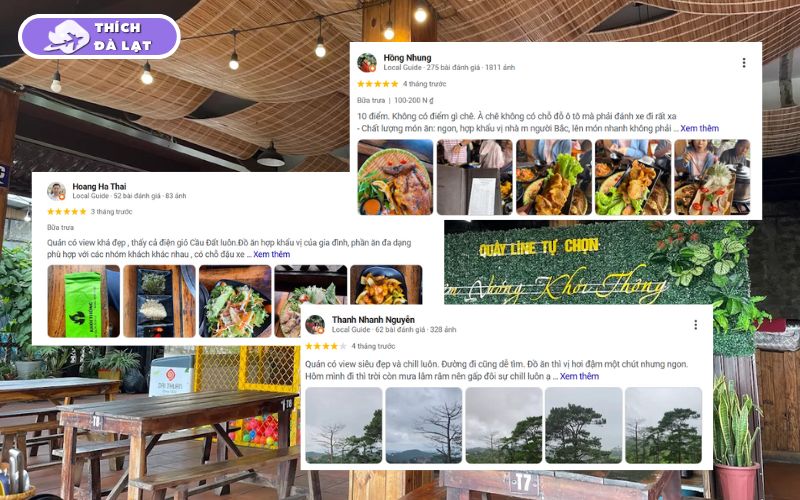
Task: Open reviewer name Hồng Nhung
Action: pos(407,58)
